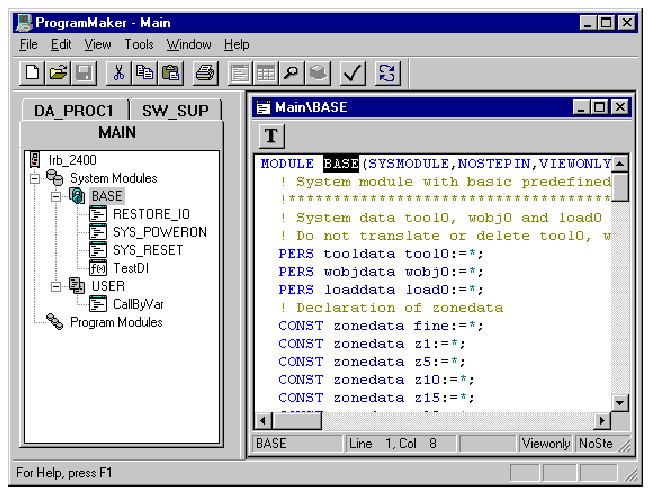Collapse the BASE module tree node

(55, 197)
